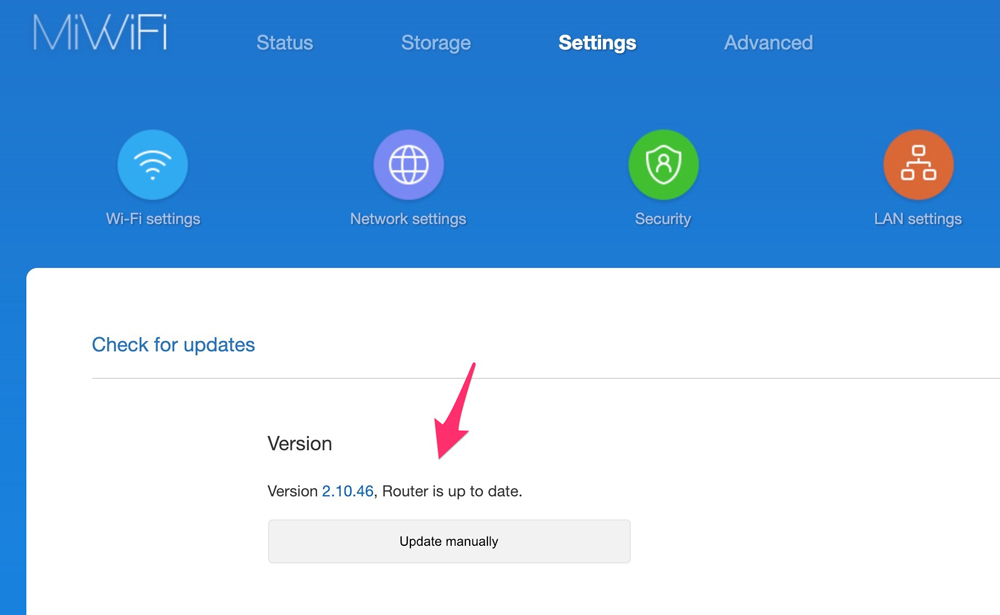This screenshot has width=1000, height=615.
Task: Switch to the Status tab
Action: point(284,43)
